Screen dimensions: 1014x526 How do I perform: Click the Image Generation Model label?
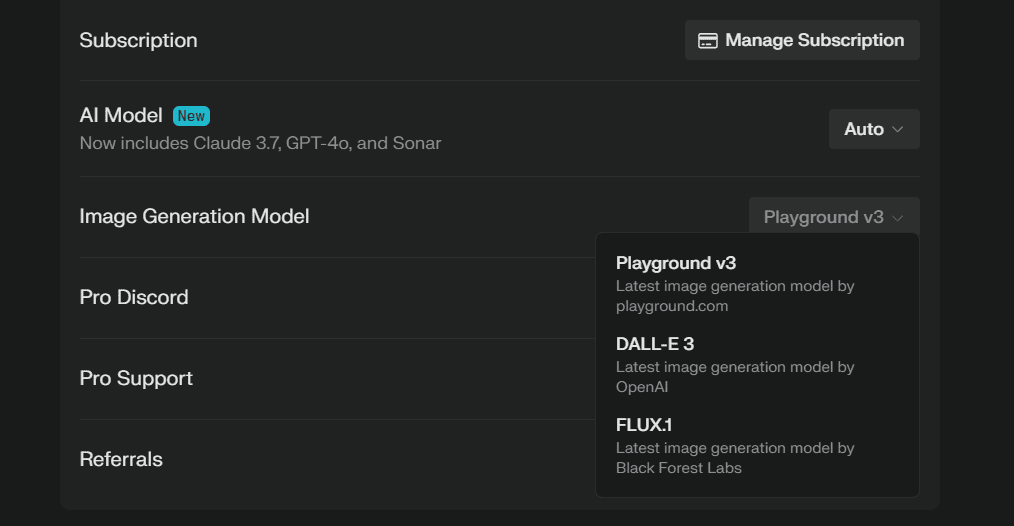click(x=194, y=216)
